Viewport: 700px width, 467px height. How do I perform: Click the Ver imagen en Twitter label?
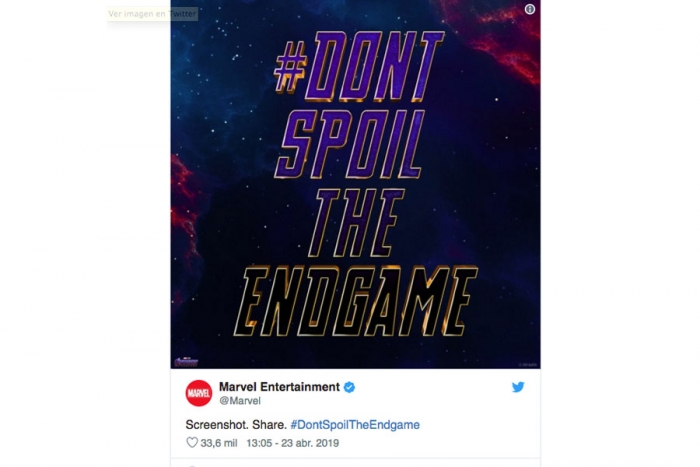tap(152, 14)
